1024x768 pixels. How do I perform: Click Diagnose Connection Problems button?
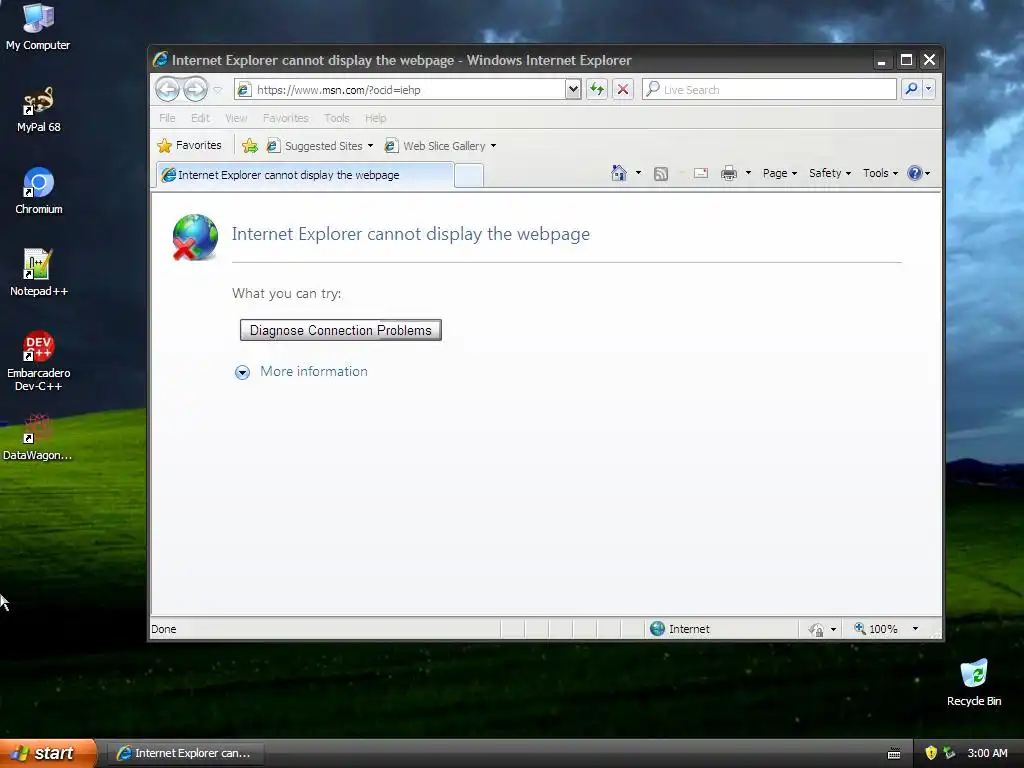[x=340, y=330]
